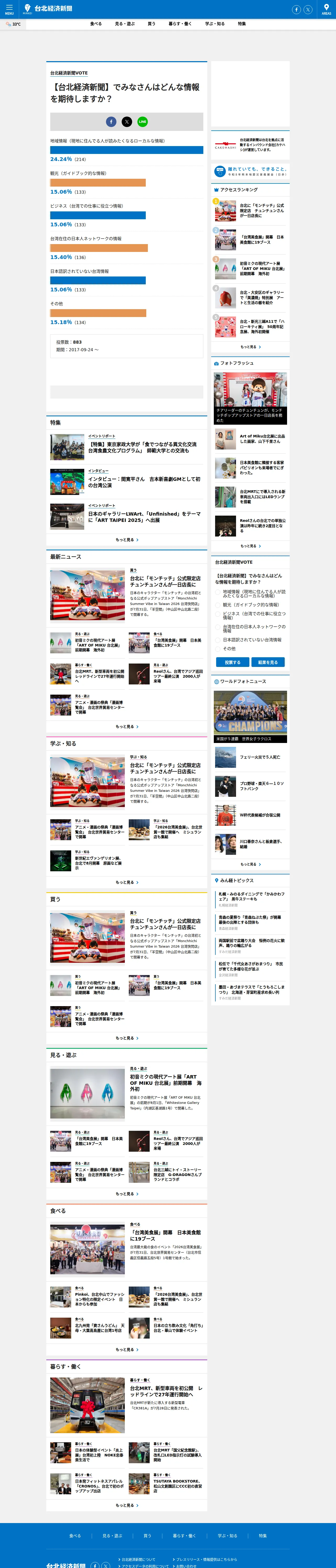This screenshot has height=1568, width=336.
Task: Open the MENU hamburger icon
Action: coord(9,9)
